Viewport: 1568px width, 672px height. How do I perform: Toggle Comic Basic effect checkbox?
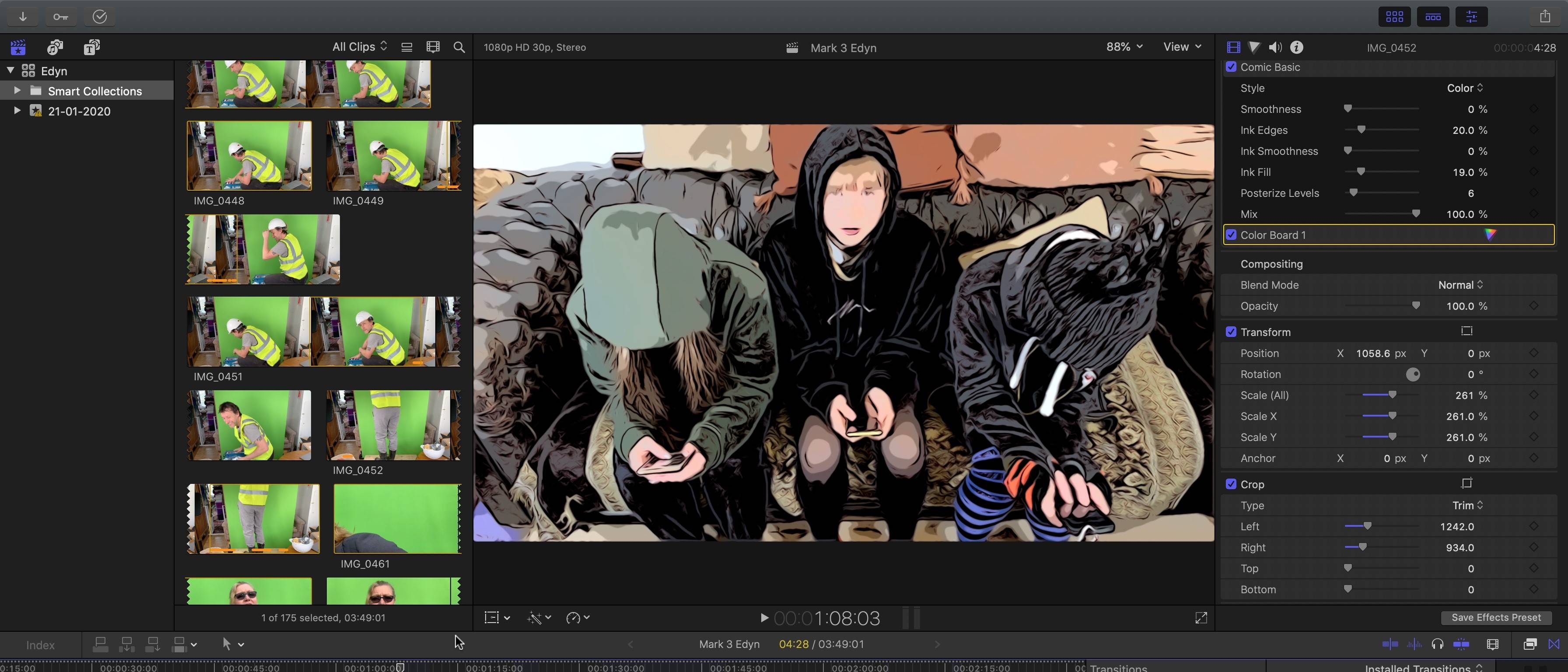coord(1231,67)
